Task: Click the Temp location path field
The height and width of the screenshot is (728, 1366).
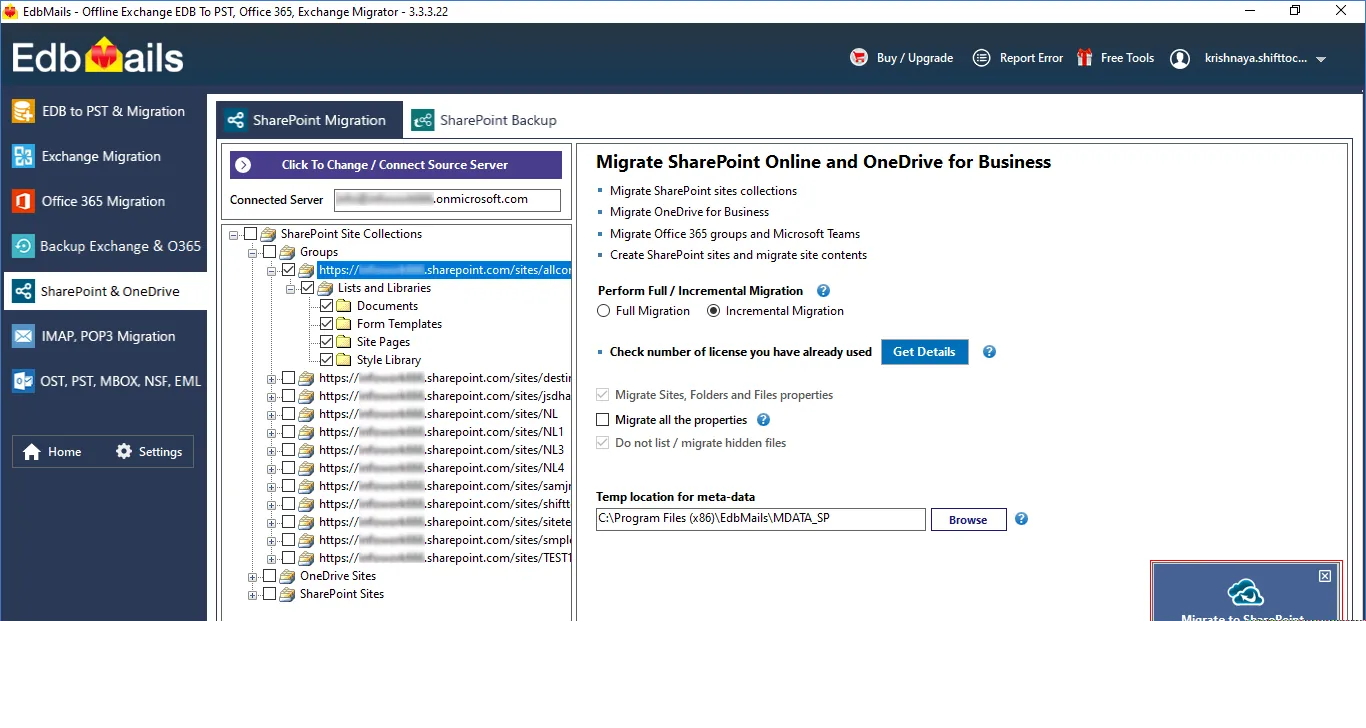Action: coord(760,519)
